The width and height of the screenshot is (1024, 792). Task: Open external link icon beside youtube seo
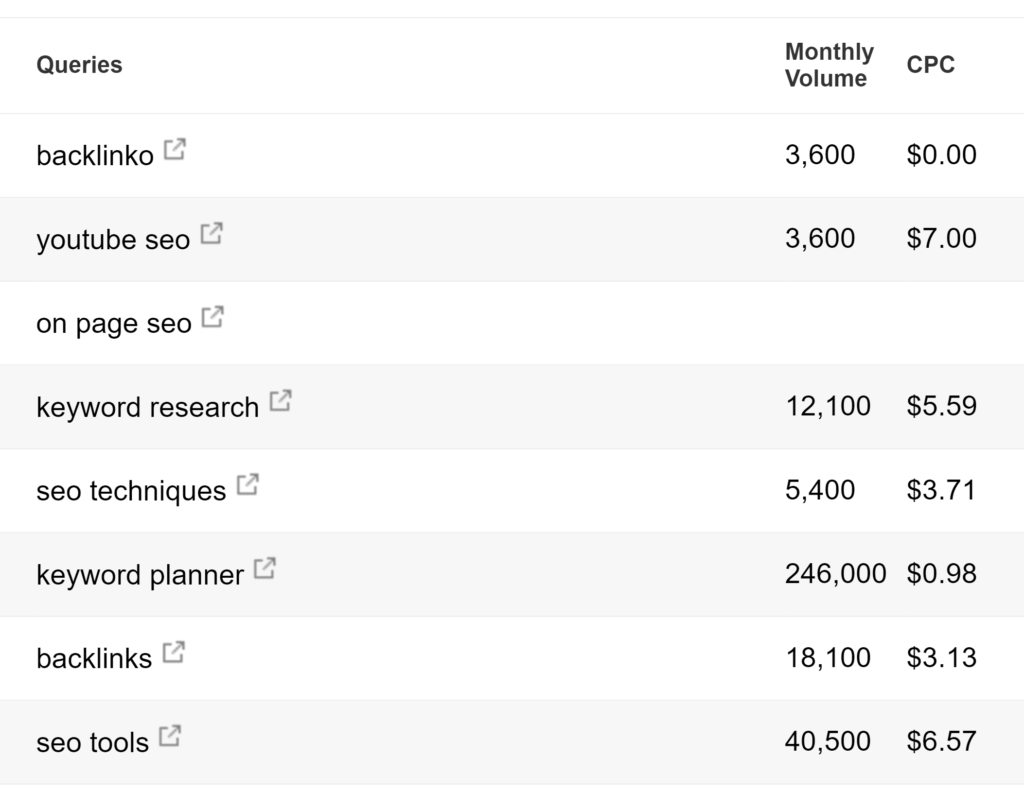pos(211,233)
